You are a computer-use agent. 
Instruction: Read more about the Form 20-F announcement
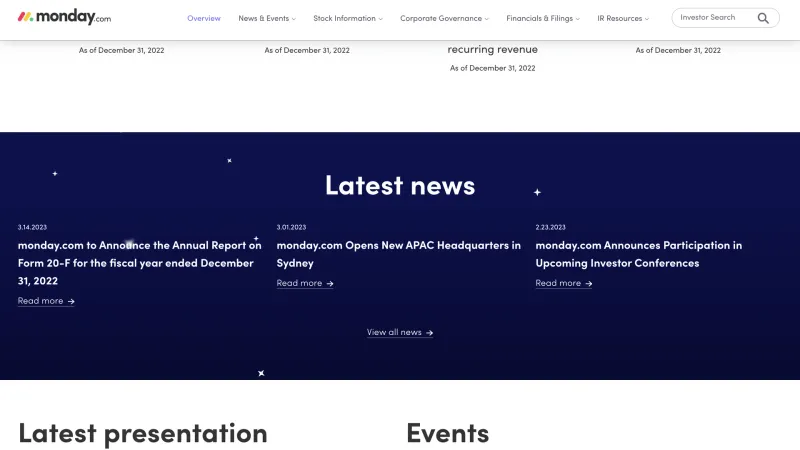pos(46,301)
